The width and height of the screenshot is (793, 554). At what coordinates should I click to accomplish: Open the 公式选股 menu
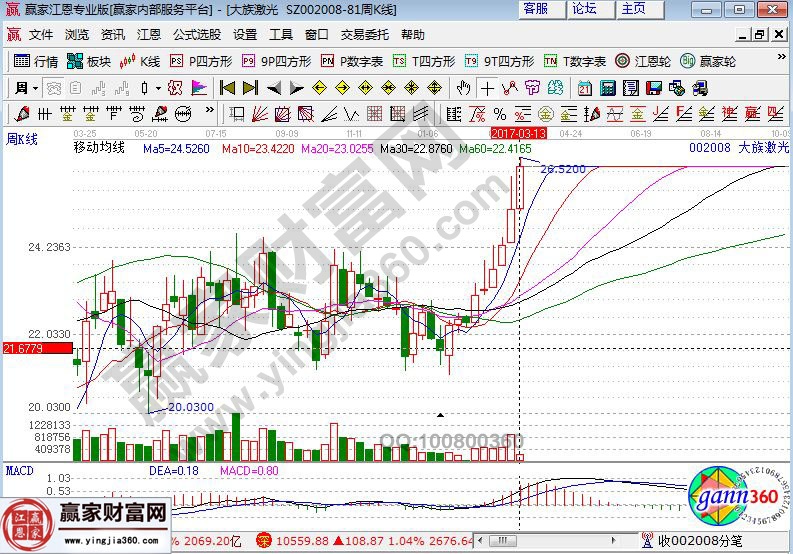pyautogui.click(x=197, y=34)
